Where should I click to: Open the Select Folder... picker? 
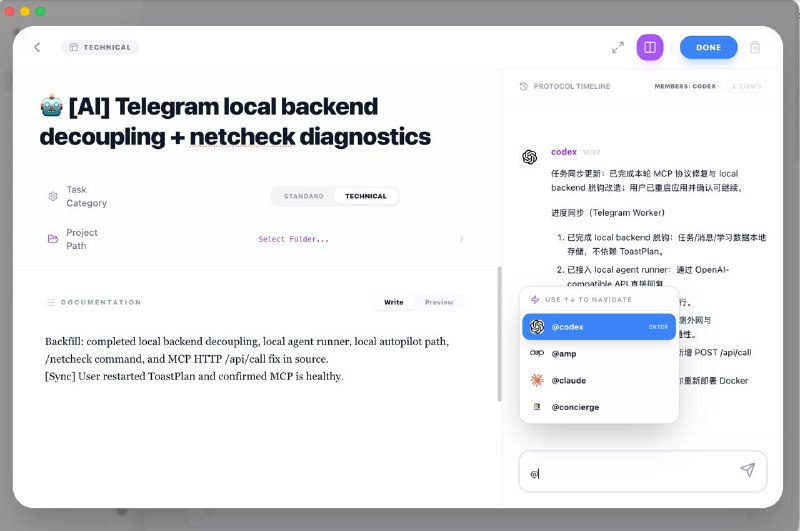coord(293,239)
